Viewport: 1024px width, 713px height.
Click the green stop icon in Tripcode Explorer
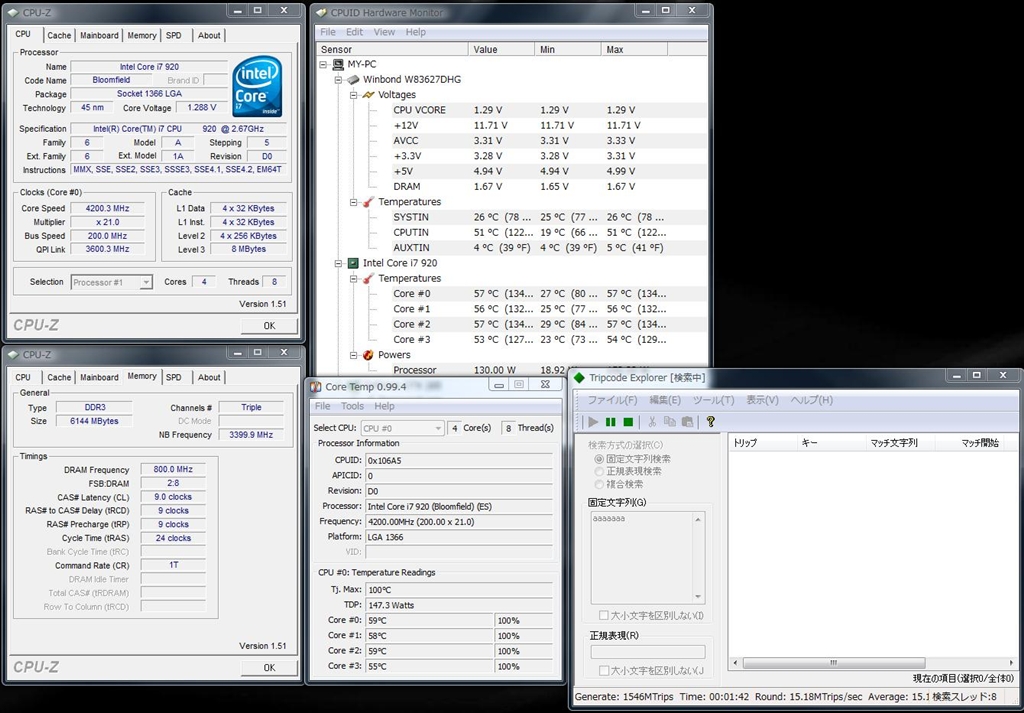[x=628, y=422]
